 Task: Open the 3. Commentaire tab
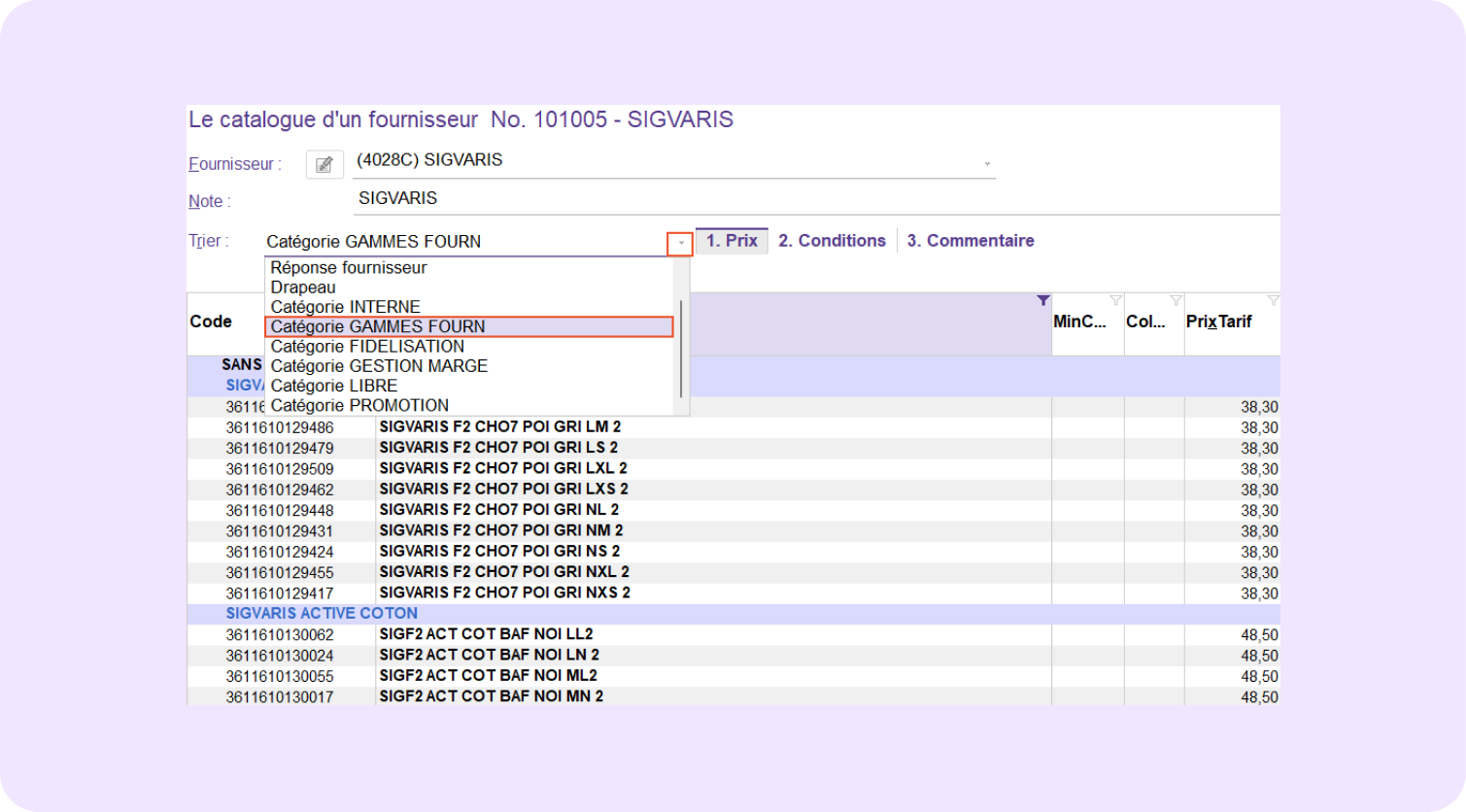coord(970,241)
